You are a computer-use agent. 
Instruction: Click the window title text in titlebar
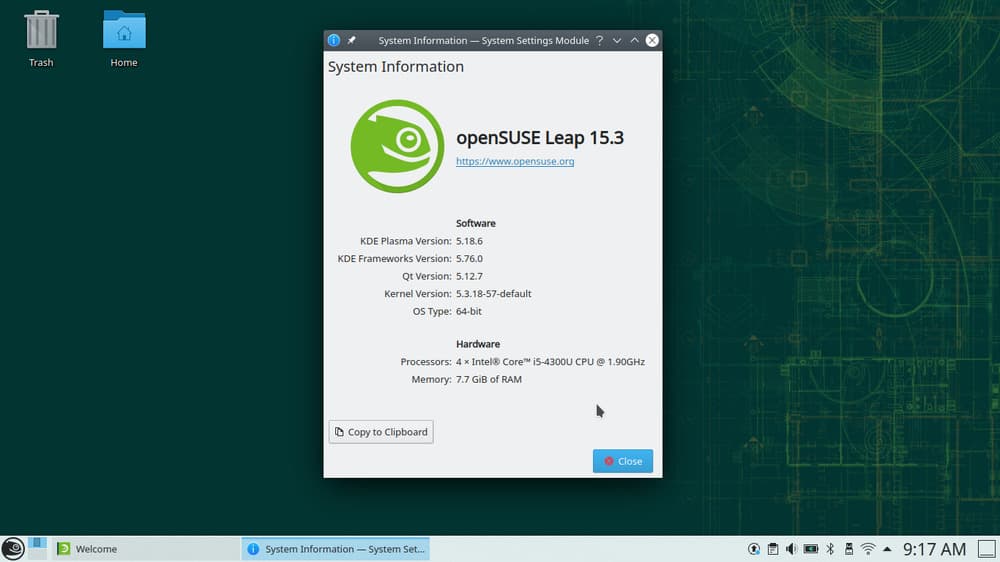click(483, 40)
